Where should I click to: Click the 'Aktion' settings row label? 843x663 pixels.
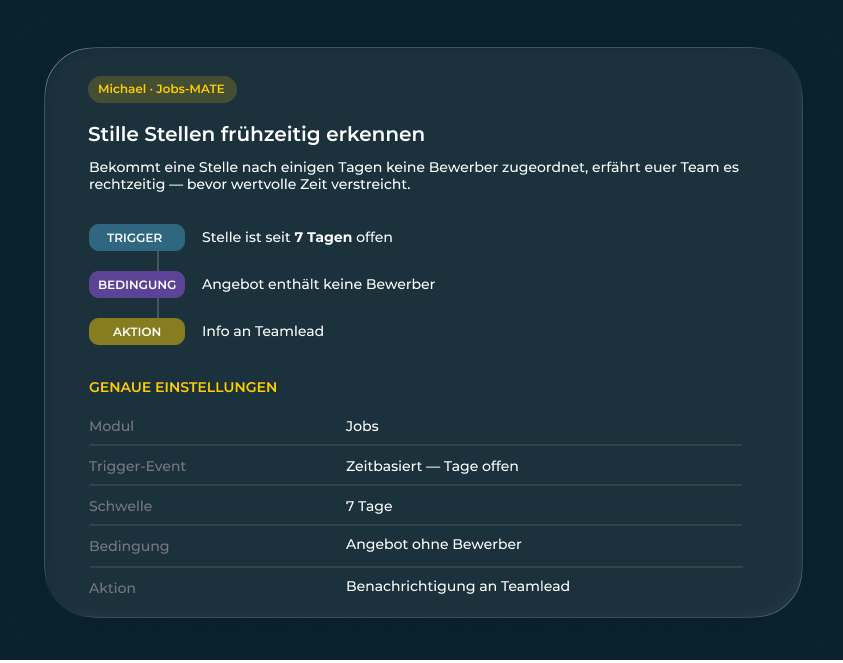(112, 588)
